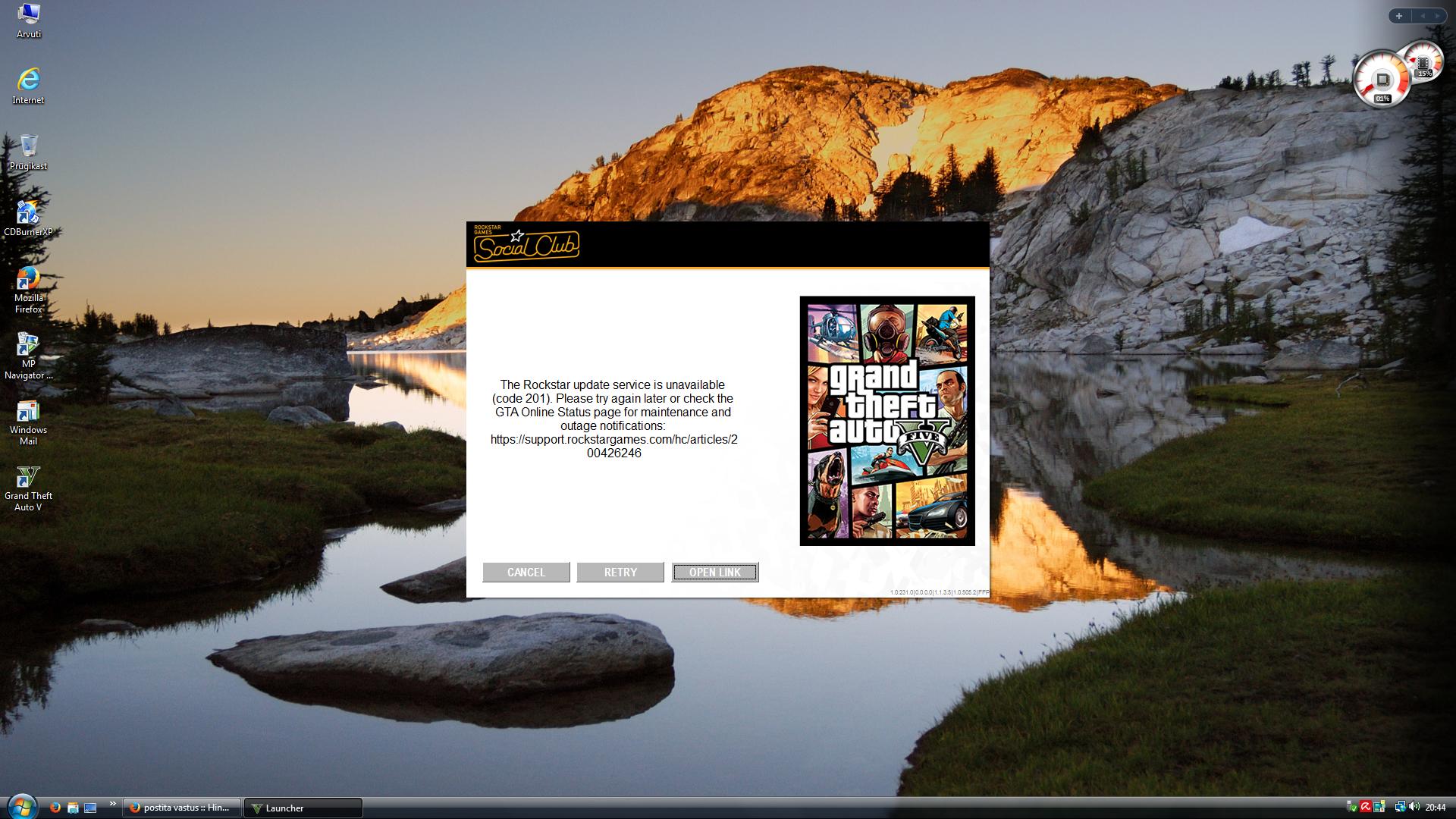Select the CDBurnerXP desktop shortcut

tap(28, 218)
